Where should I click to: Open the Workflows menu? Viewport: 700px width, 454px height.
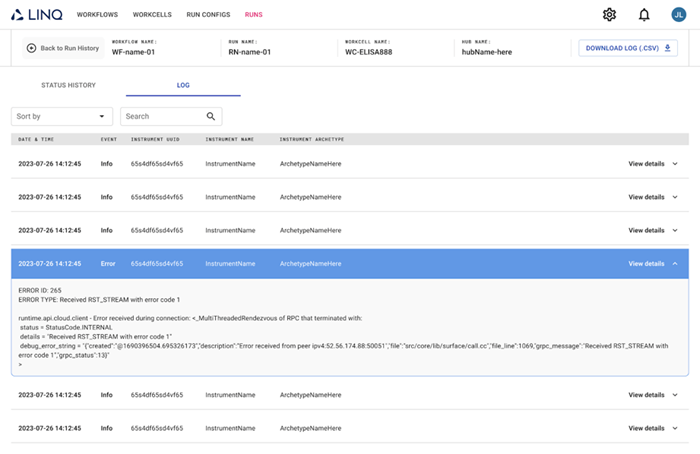pos(96,15)
